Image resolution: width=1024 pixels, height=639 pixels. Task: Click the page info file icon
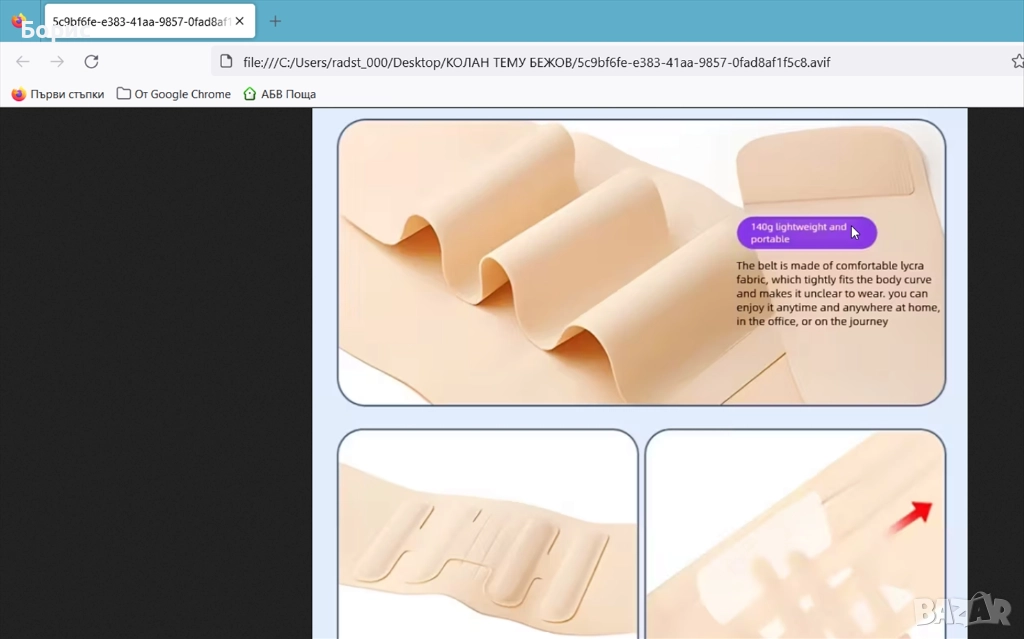click(226, 62)
